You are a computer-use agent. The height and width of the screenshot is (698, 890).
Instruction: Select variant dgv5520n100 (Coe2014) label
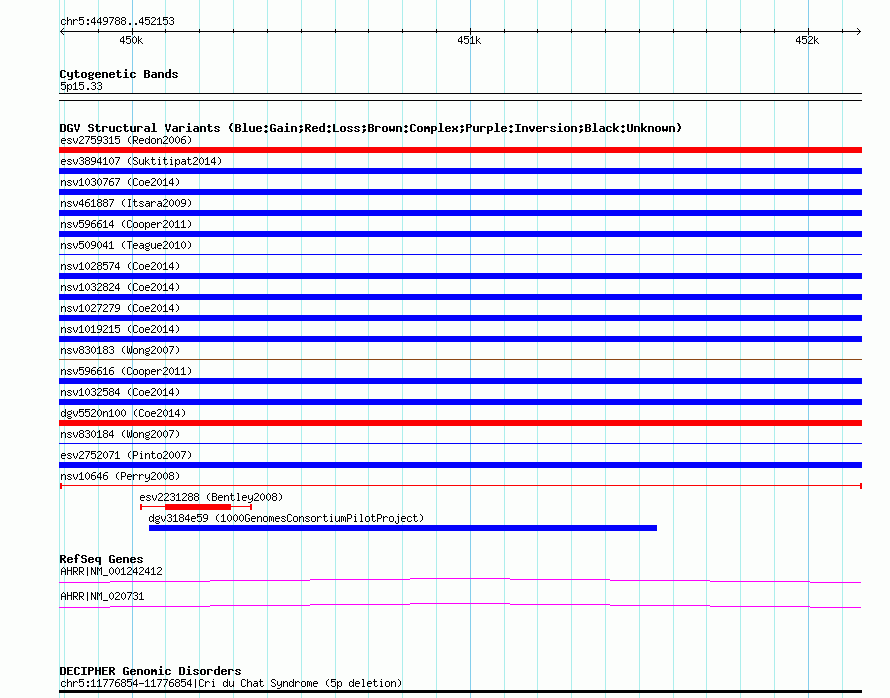coord(123,413)
